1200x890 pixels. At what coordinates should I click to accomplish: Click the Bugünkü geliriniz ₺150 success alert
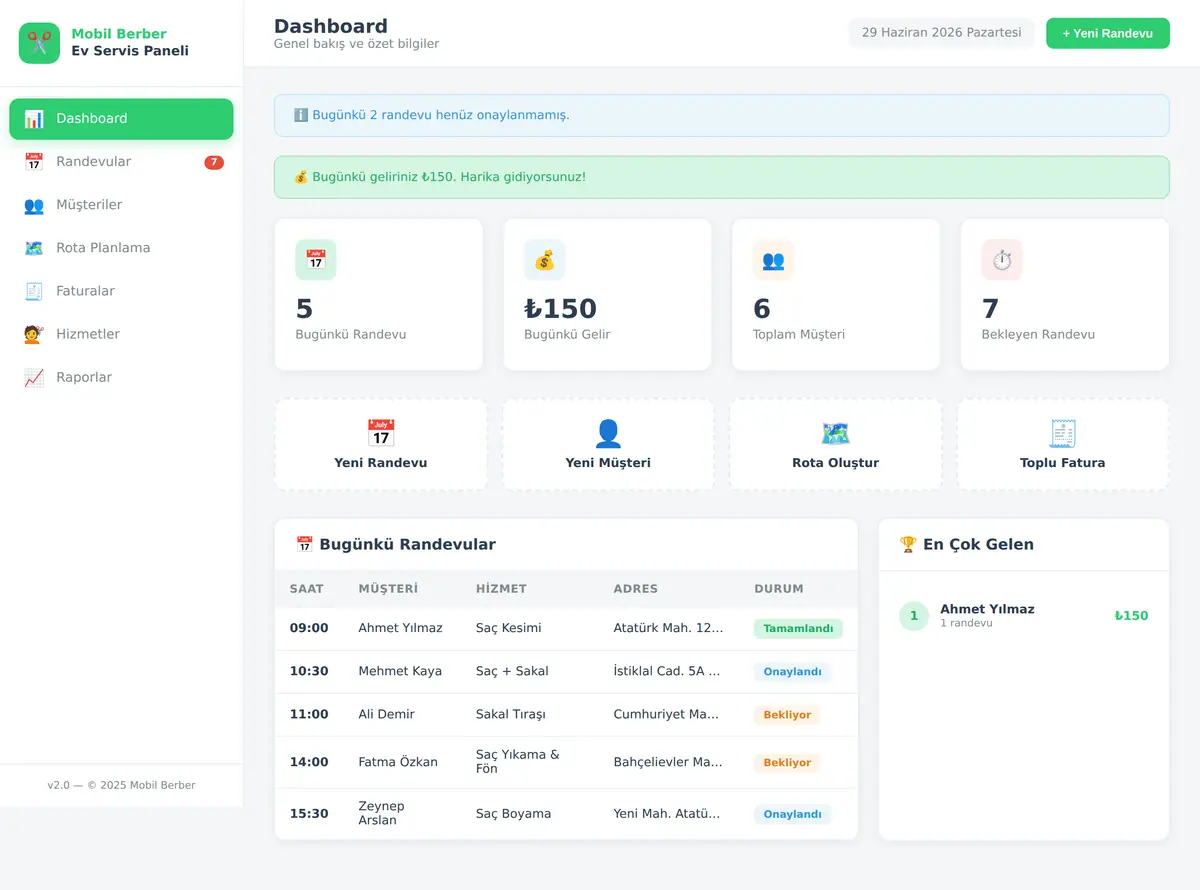click(x=721, y=177)
